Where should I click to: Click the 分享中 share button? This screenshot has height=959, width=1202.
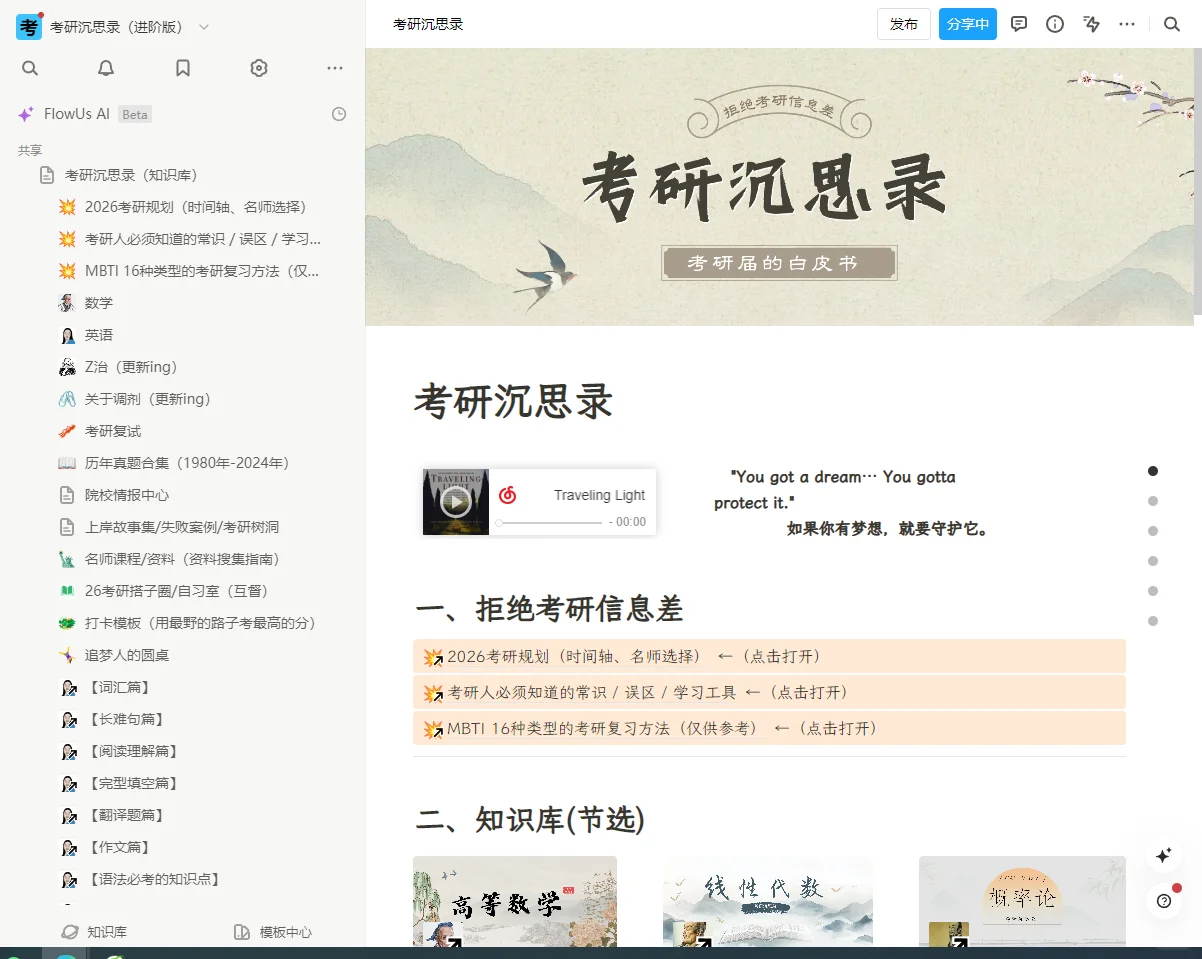pyautogui.click(x=968, y=24)
